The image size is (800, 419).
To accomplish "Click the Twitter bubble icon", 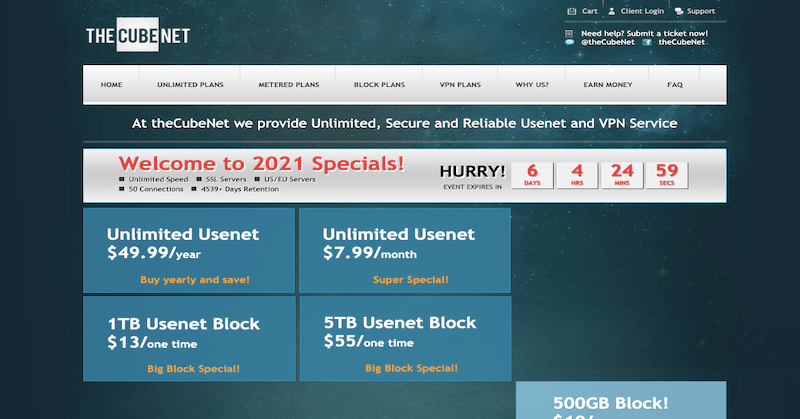I will click(570, 43).
